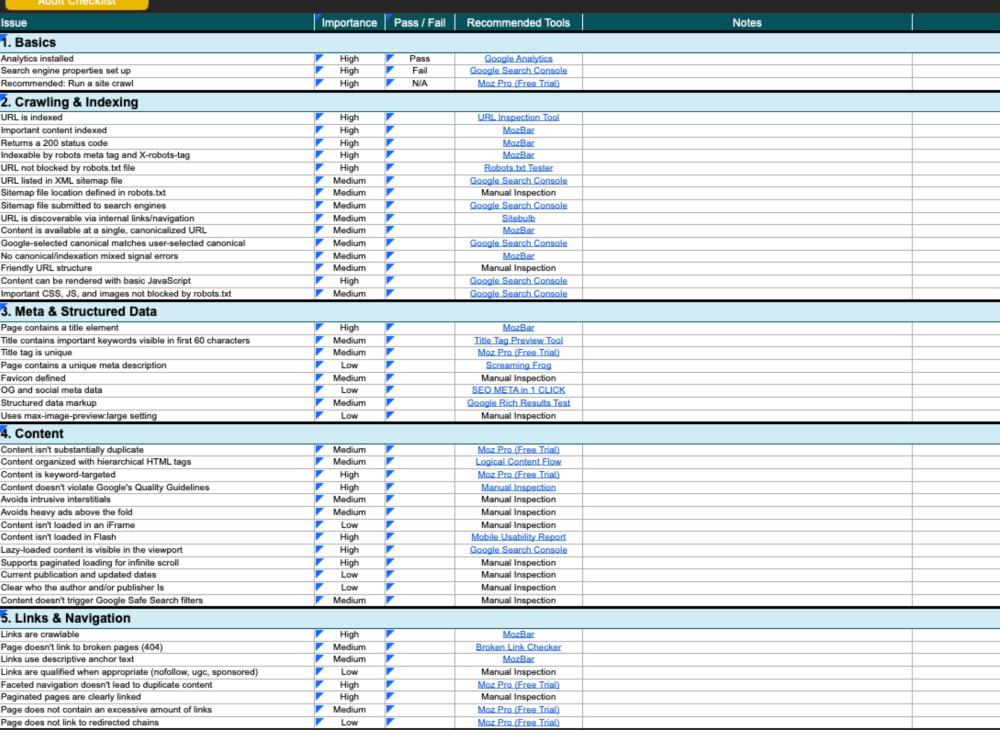Open Manual Inspection link in Quality Guidelines row
1000x750 pixels.
[x=518, y=487]
